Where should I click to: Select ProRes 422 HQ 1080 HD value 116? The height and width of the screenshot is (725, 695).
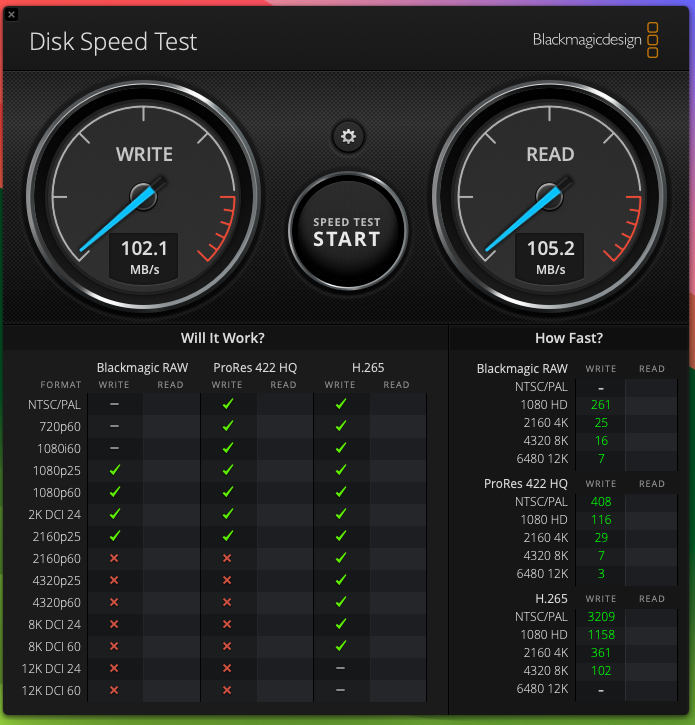[x=601, y=520]
